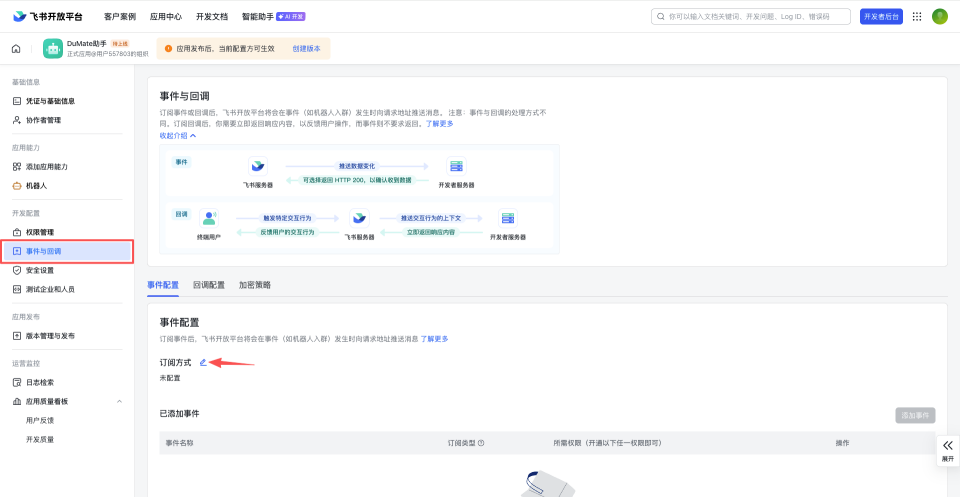Click the 创建版本 link in the banner

(307, 48)
